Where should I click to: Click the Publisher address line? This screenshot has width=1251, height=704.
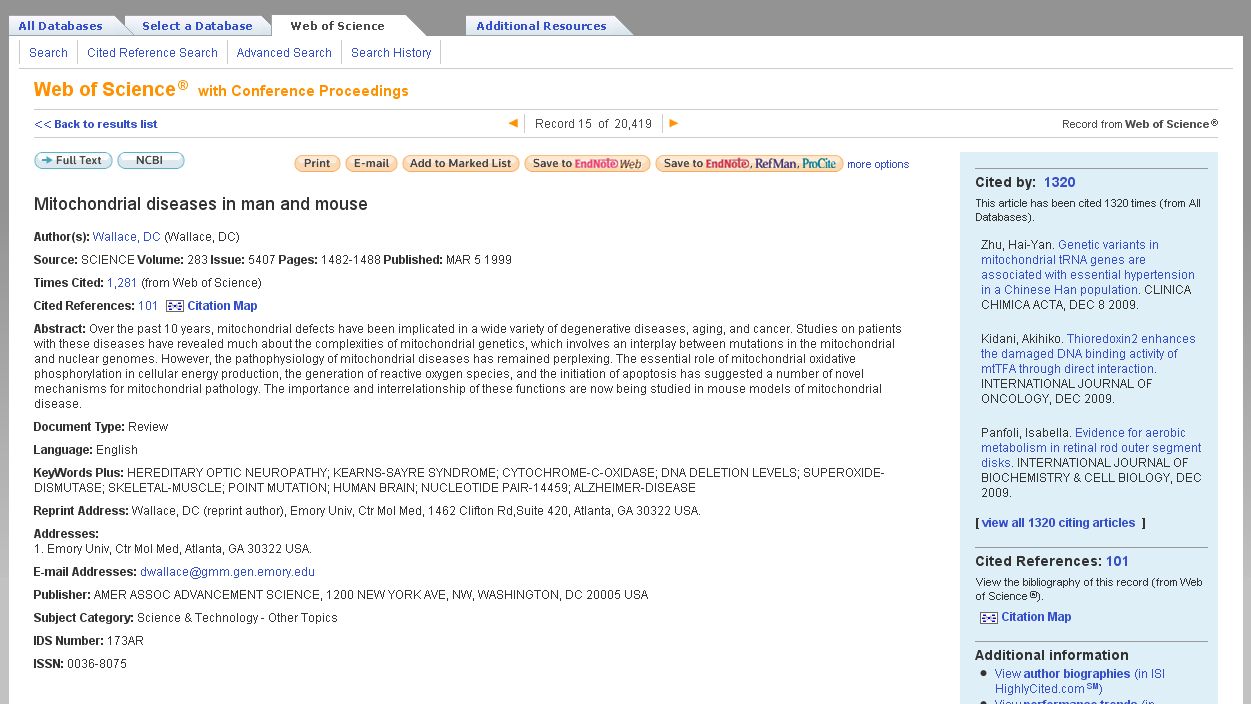[x=341, y=595]
